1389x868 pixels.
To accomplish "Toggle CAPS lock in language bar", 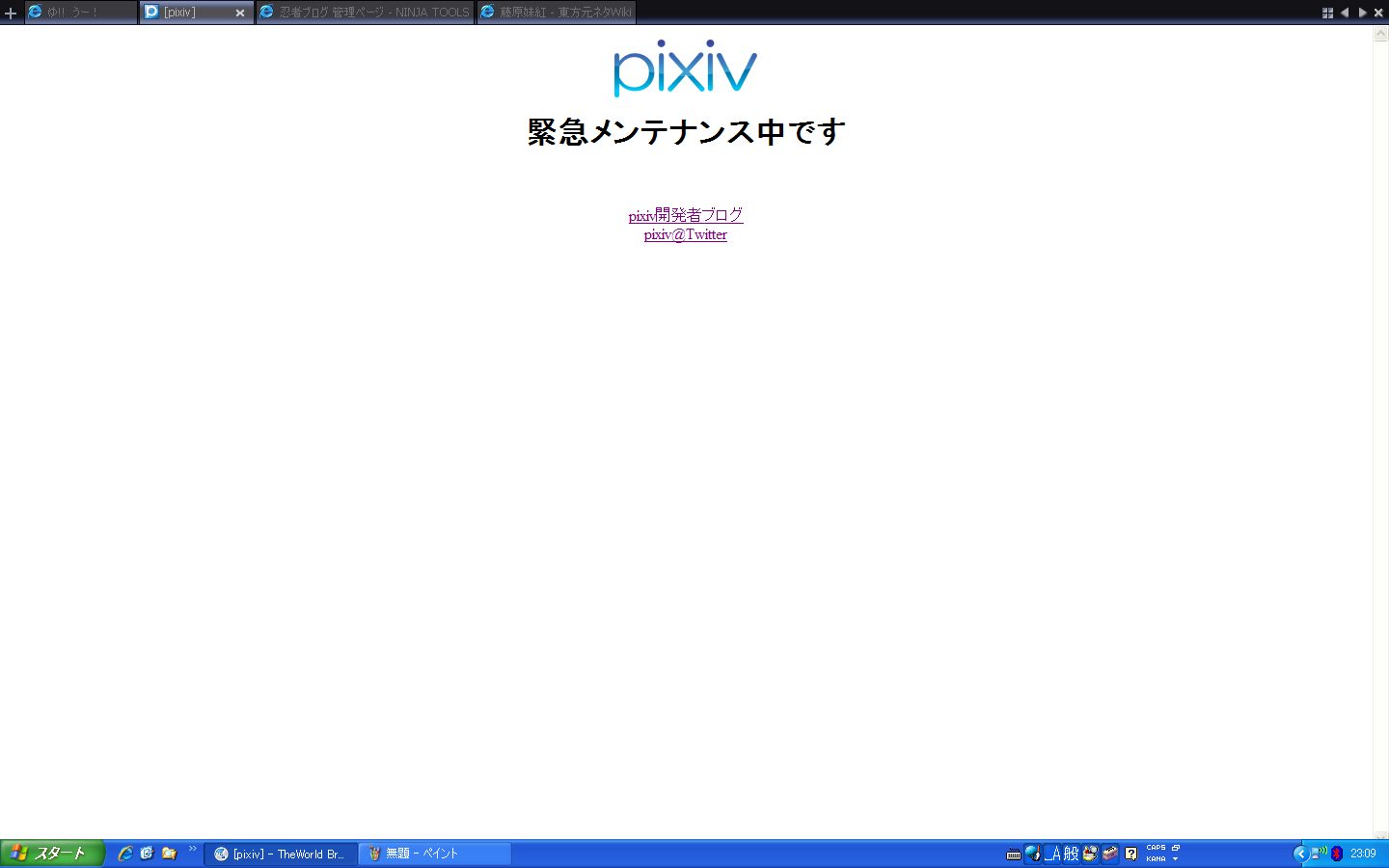I will [1156, 848].
